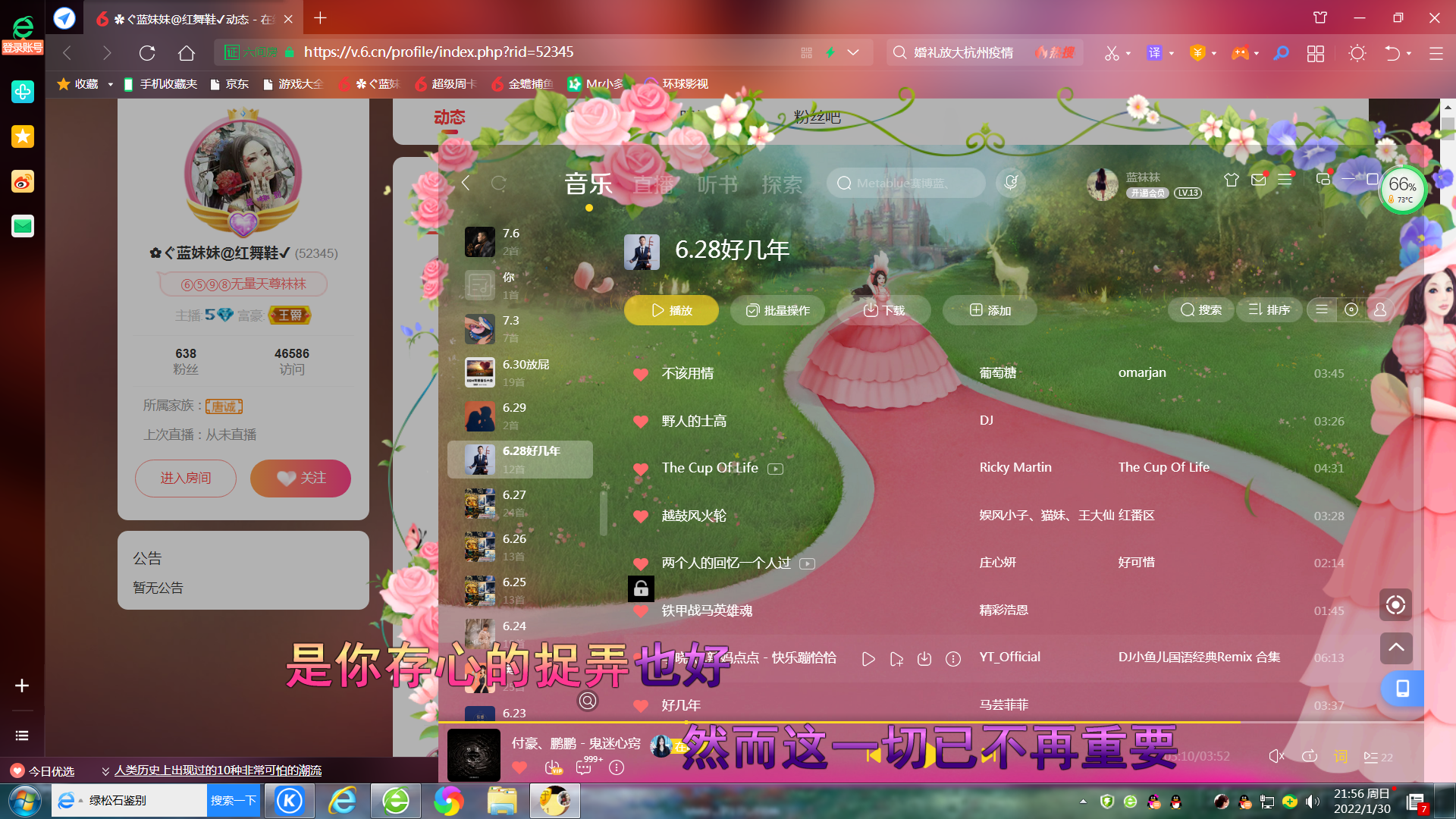Screen dimensions: 1456x819
Task: Select the 6.27 playlist
Action: click(x=520, y=503)
